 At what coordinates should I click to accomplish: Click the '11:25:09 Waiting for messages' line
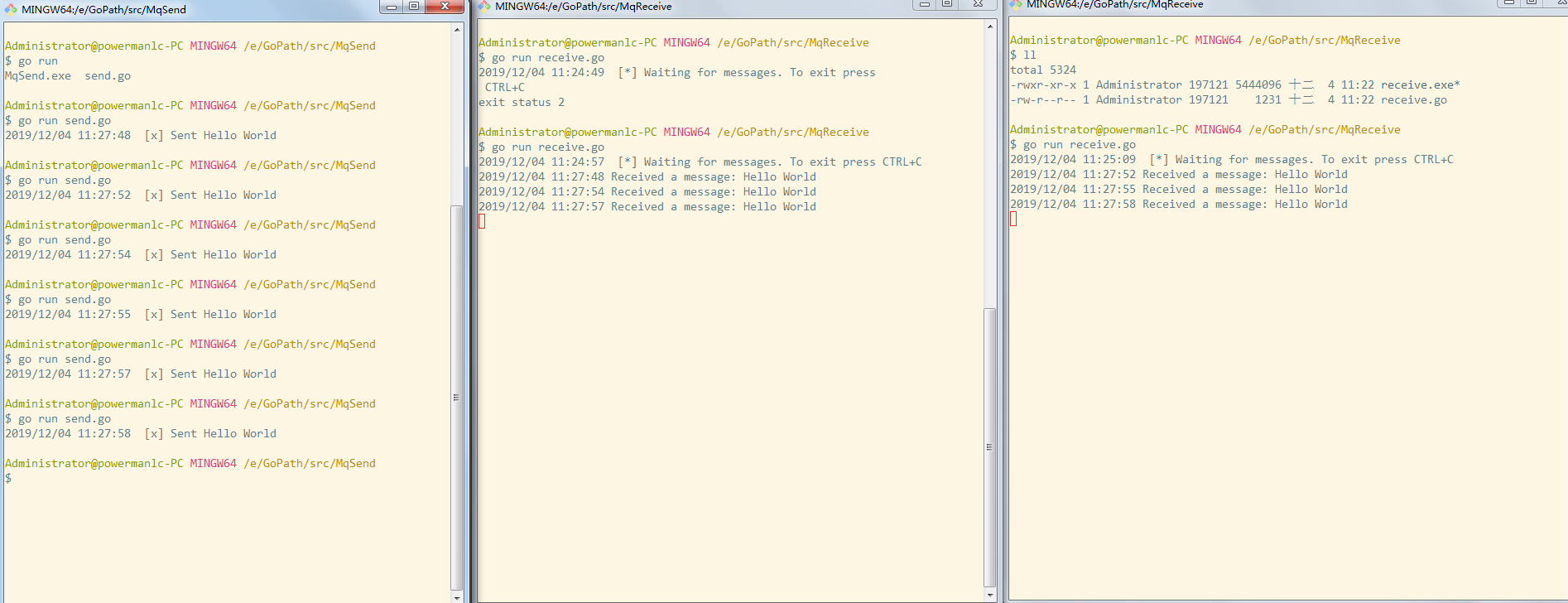(1232, 159)
